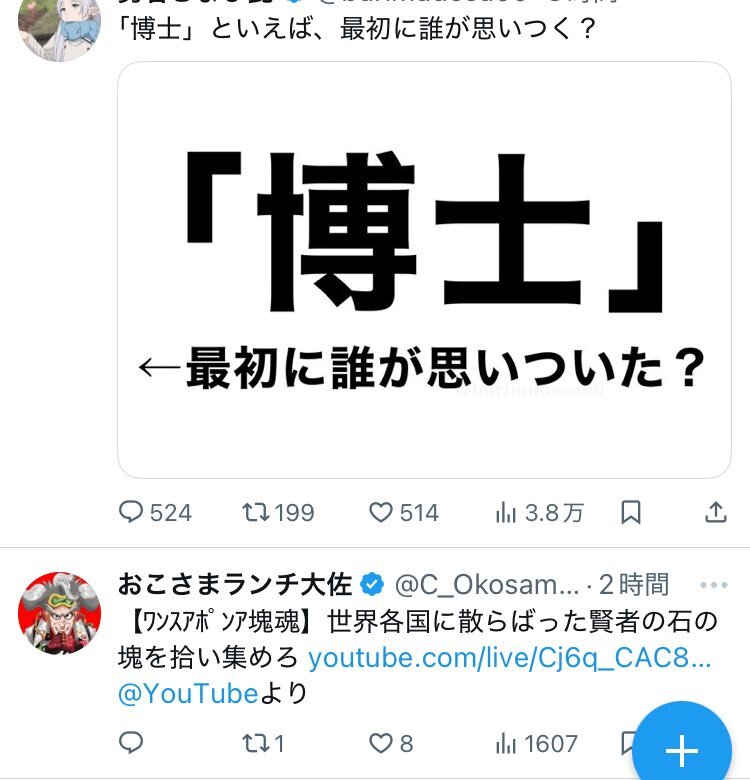Open the more options menu on おこさまランチ大佐's tweet
Screen dimensions: 750x780
tap(713, 584)
